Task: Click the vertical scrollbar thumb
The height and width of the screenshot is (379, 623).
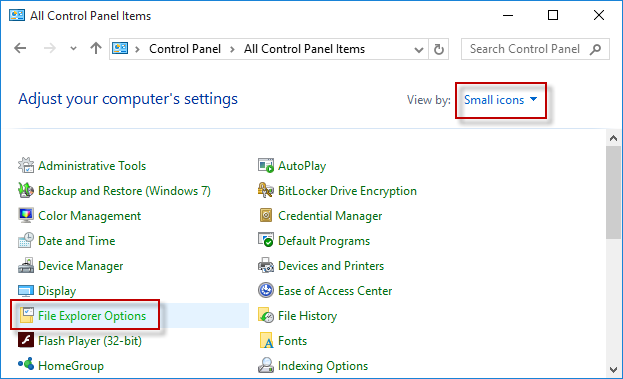Action: click(x=613, y=192)
